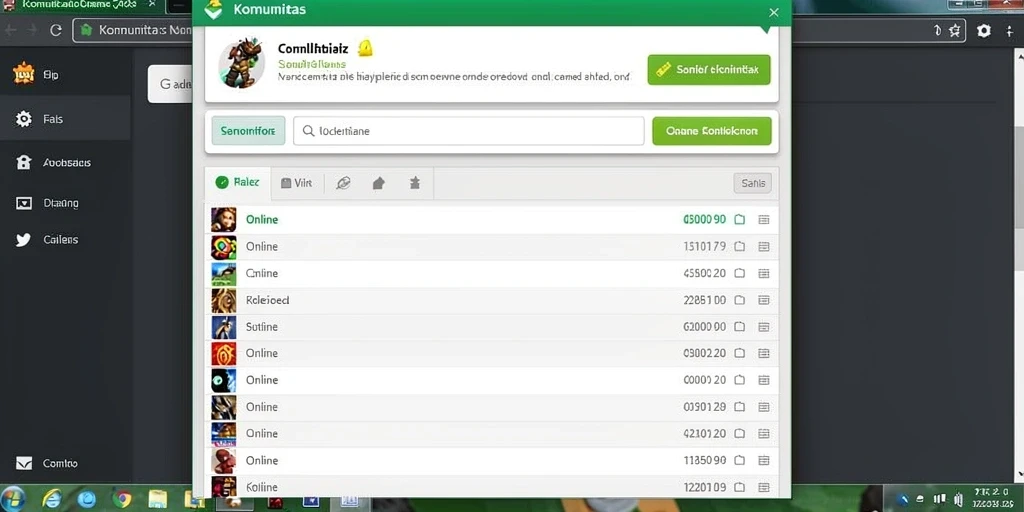The height and width of the screenshot is (512, 1024).
Task: Open the Sanis dropdown button
Action: click(x=752, y=184)
